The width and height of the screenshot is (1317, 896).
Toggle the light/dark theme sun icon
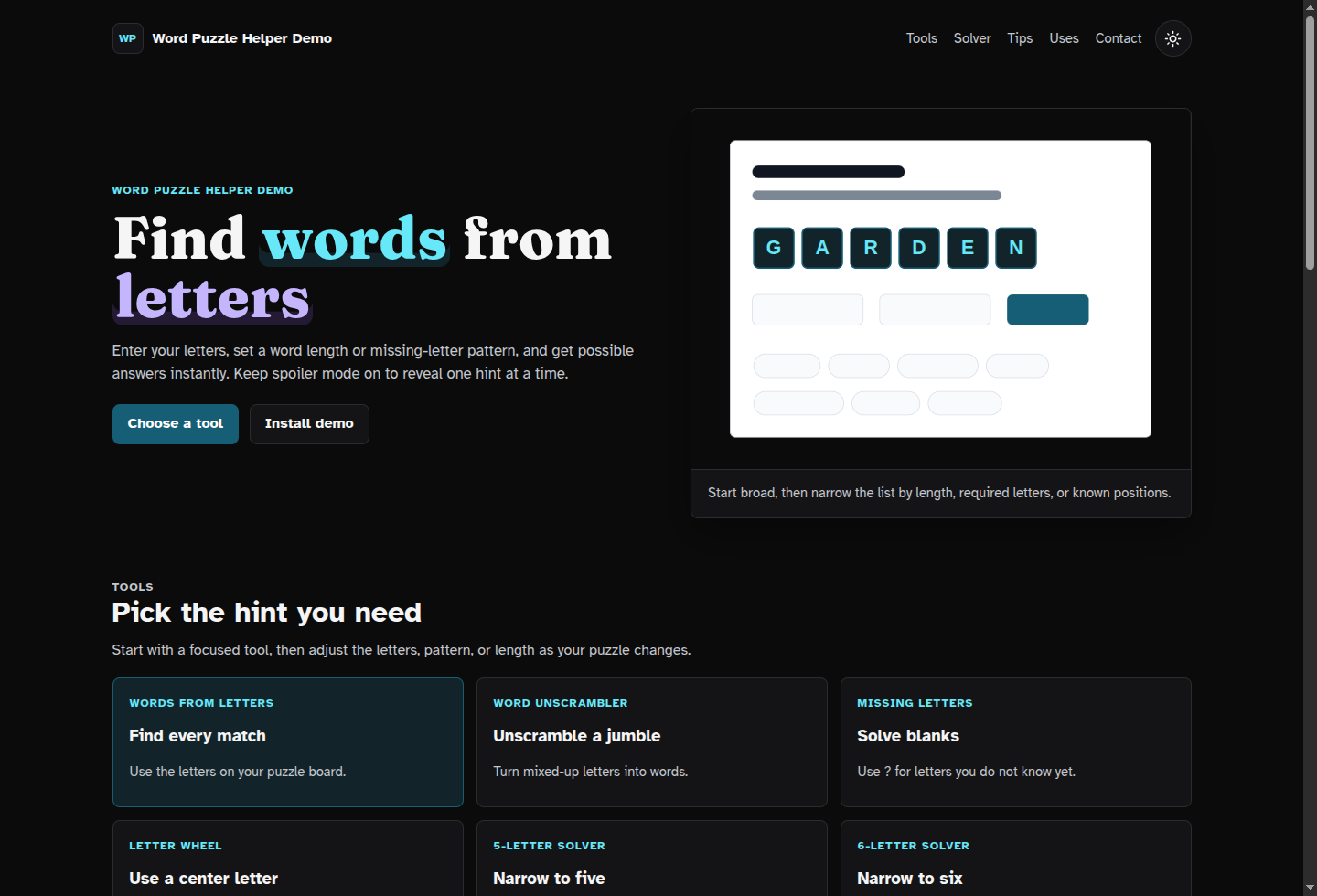tap(1172, 38)
